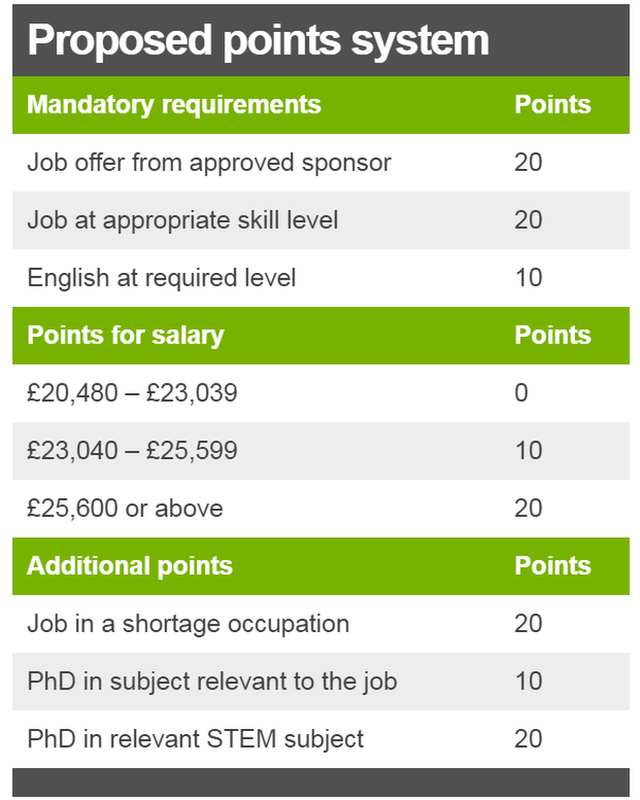Click "PhD in relevant STEM subject" text
This screenshot has width=640, height=800.
(x=195, y=739)
